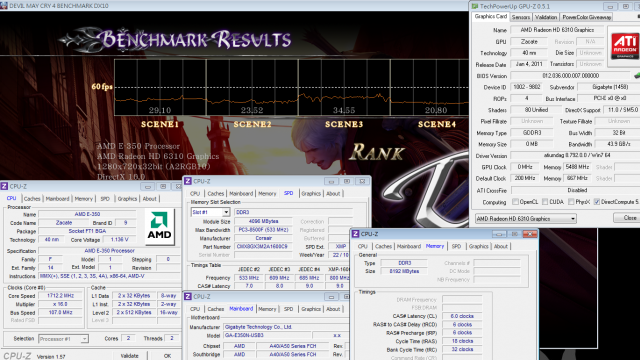Open the Caches tab in the CPU-Z CPU window
Screen dimensions: 640x360
click(32, 199)
